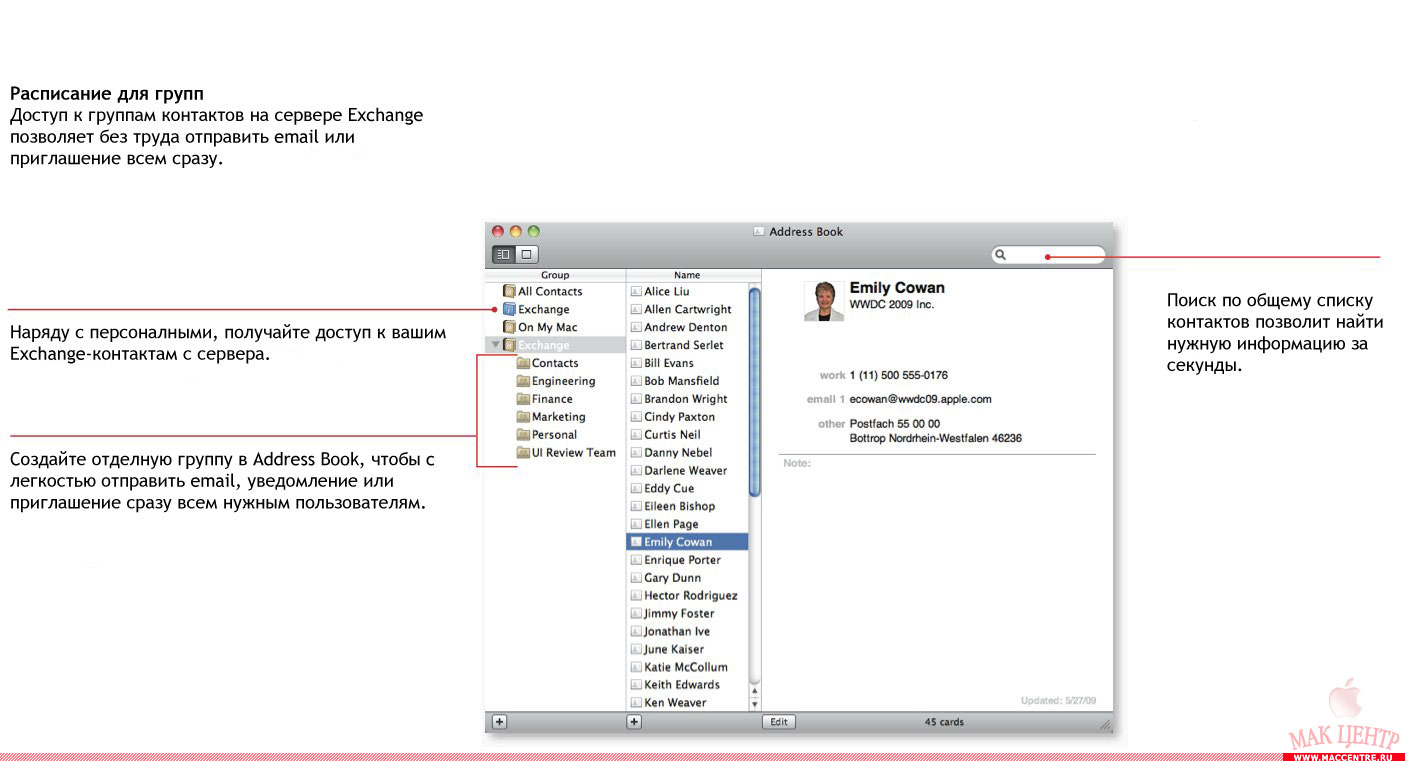Click the blue Exchange icon below All Contacts
This screenshot has height=761, width=1405.
(509, 309)
